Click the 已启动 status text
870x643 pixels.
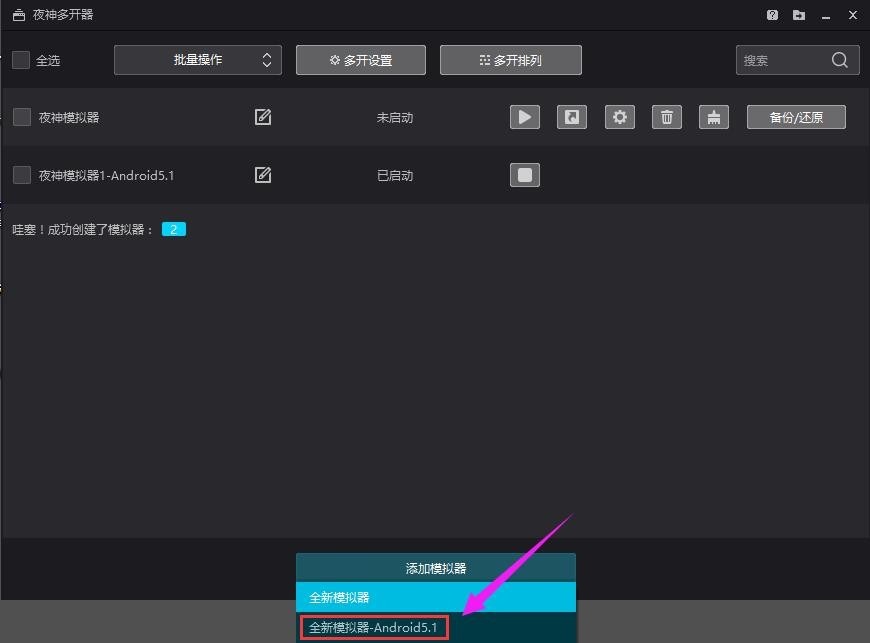click(394, 175)
